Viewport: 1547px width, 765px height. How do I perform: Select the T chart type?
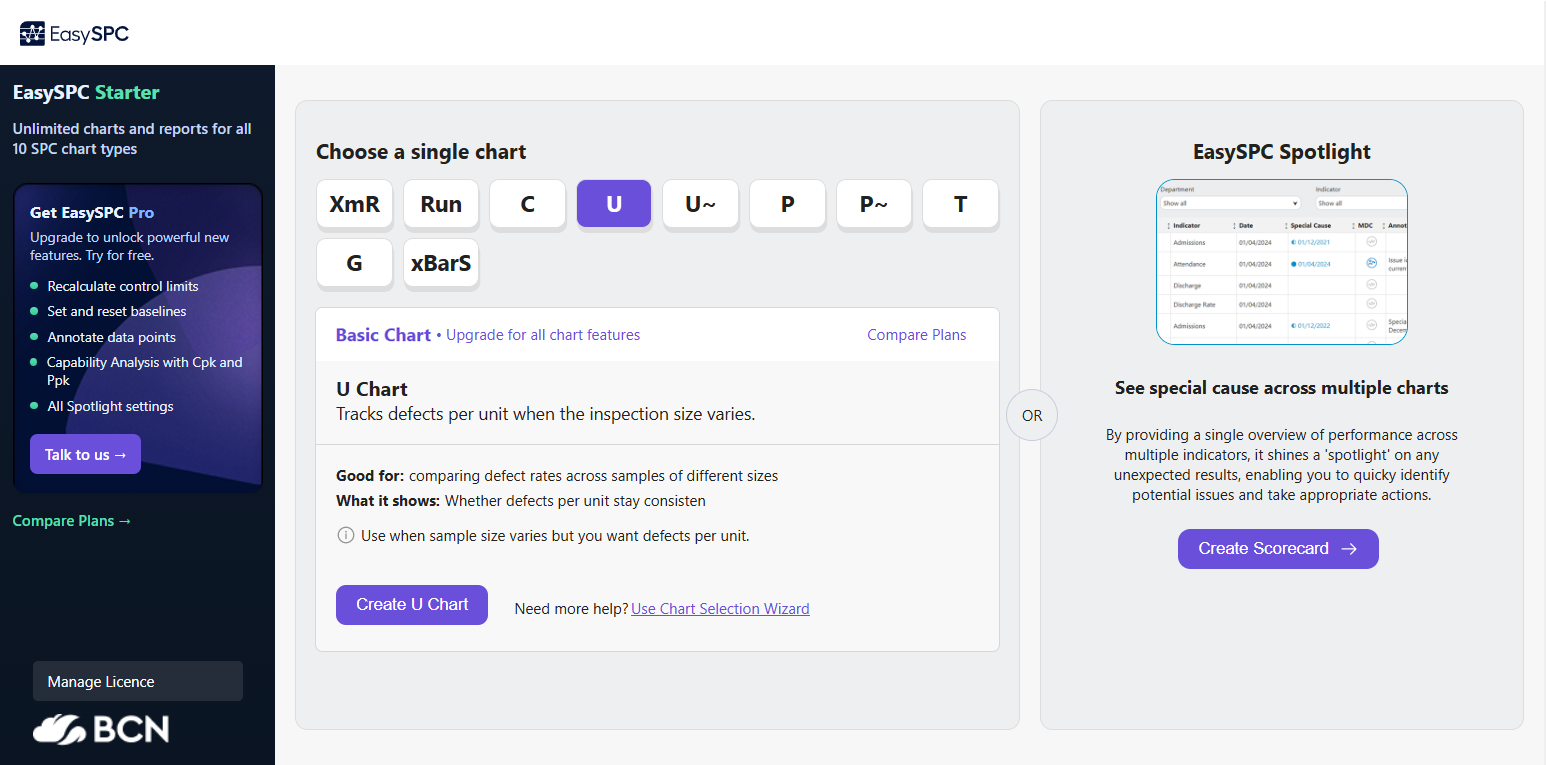pyautogui.click(x=960, y=203)
